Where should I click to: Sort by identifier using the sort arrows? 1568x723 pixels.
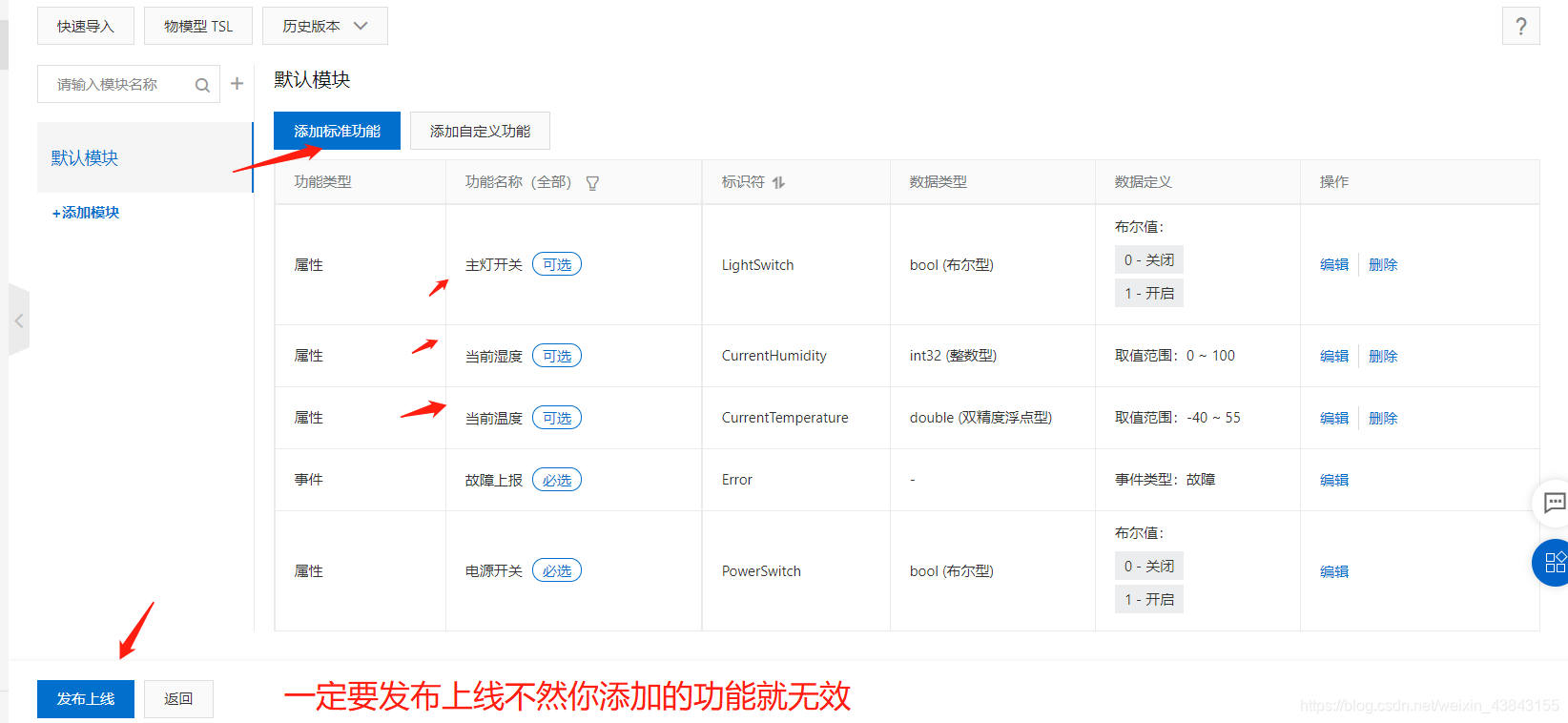pos(778,182)
